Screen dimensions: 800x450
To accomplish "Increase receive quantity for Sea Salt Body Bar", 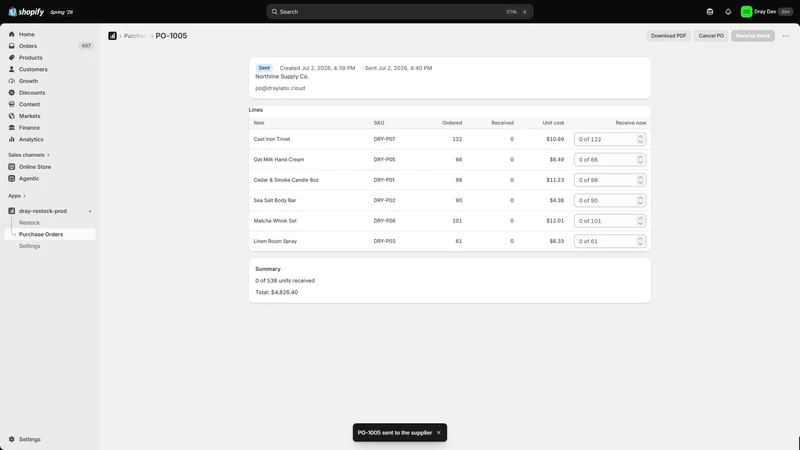I will coord(640,198).
